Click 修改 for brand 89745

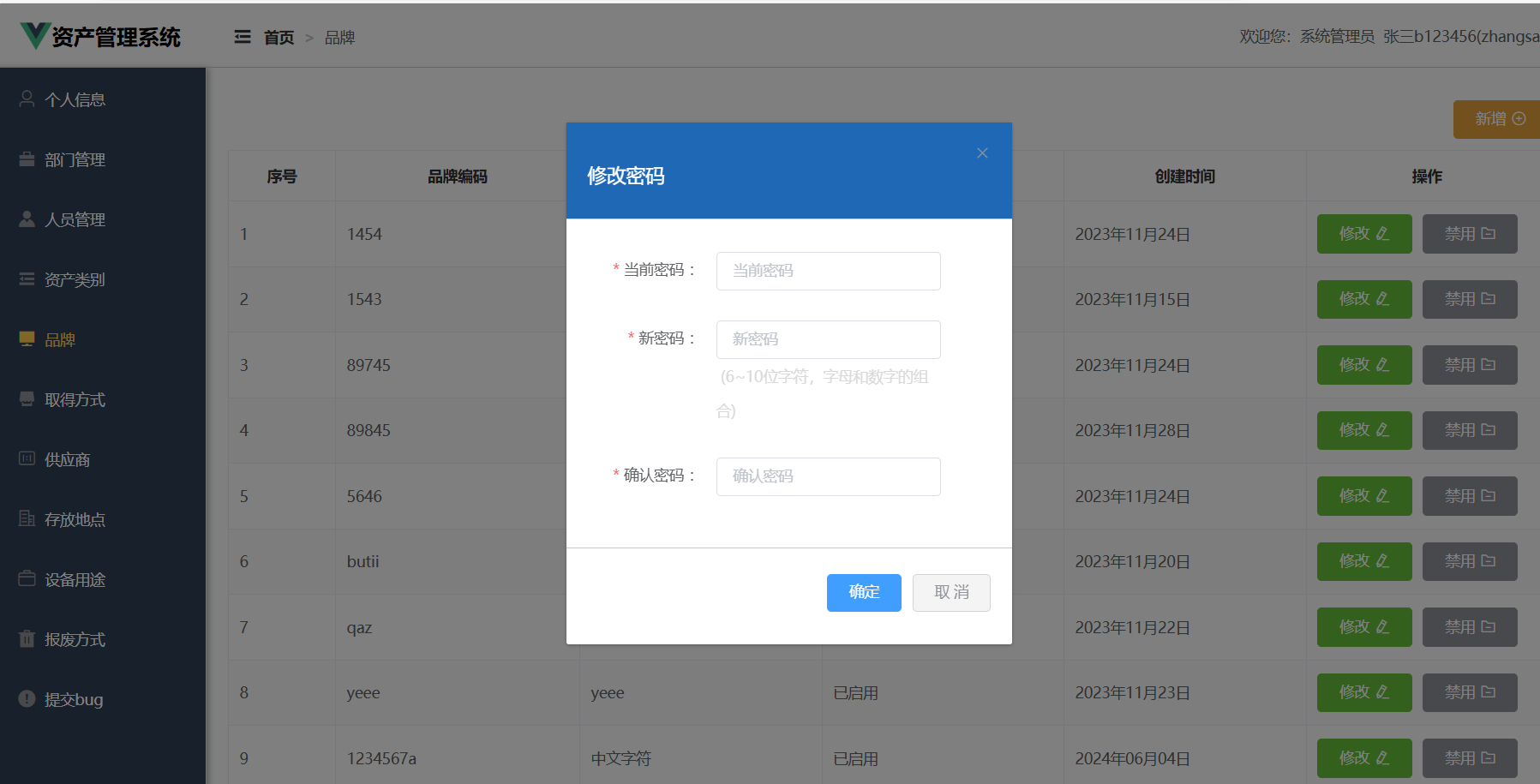coord(1364,365)
